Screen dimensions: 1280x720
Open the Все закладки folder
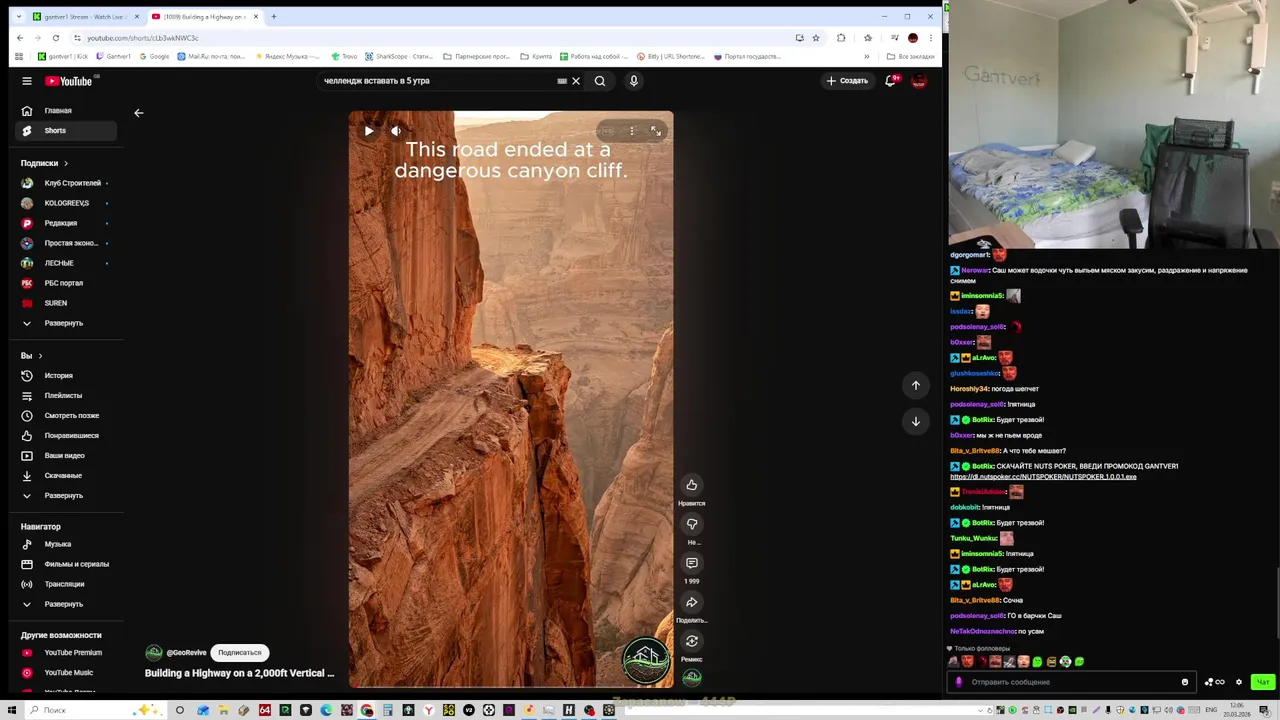910,57
